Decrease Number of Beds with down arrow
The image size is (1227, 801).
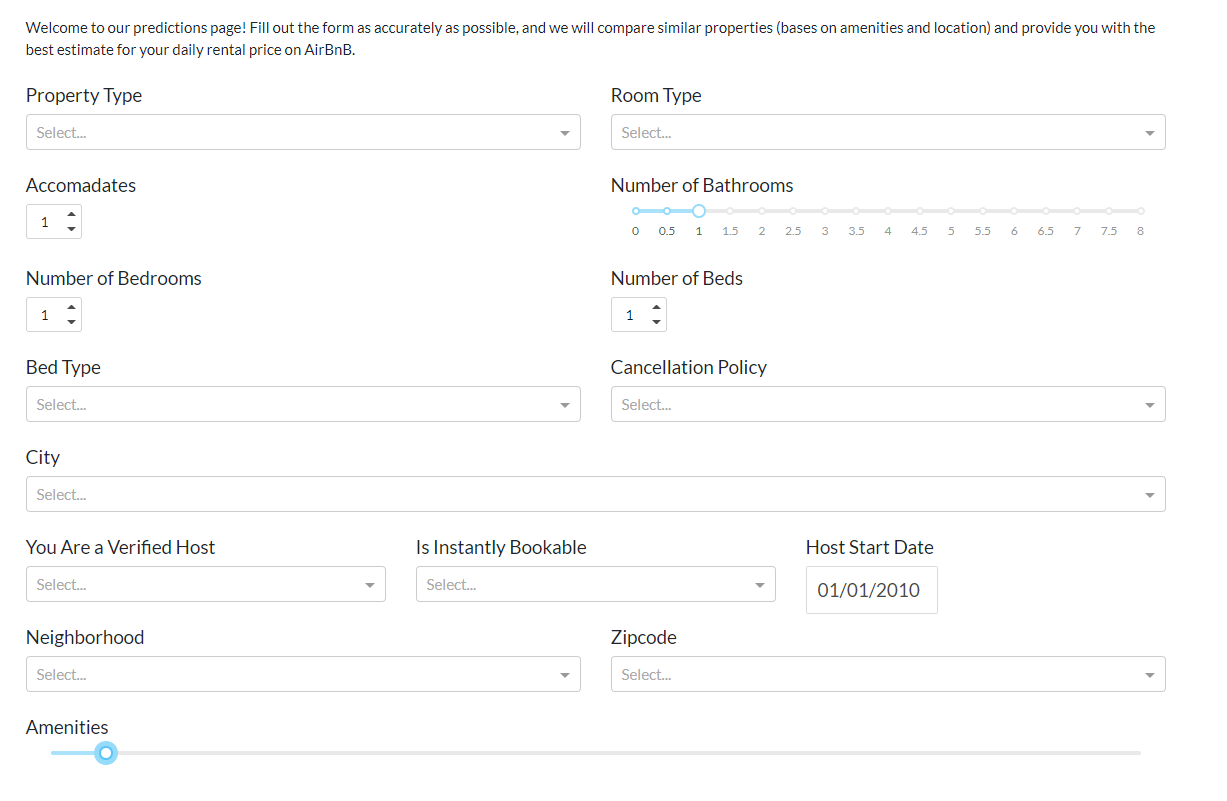656,322
